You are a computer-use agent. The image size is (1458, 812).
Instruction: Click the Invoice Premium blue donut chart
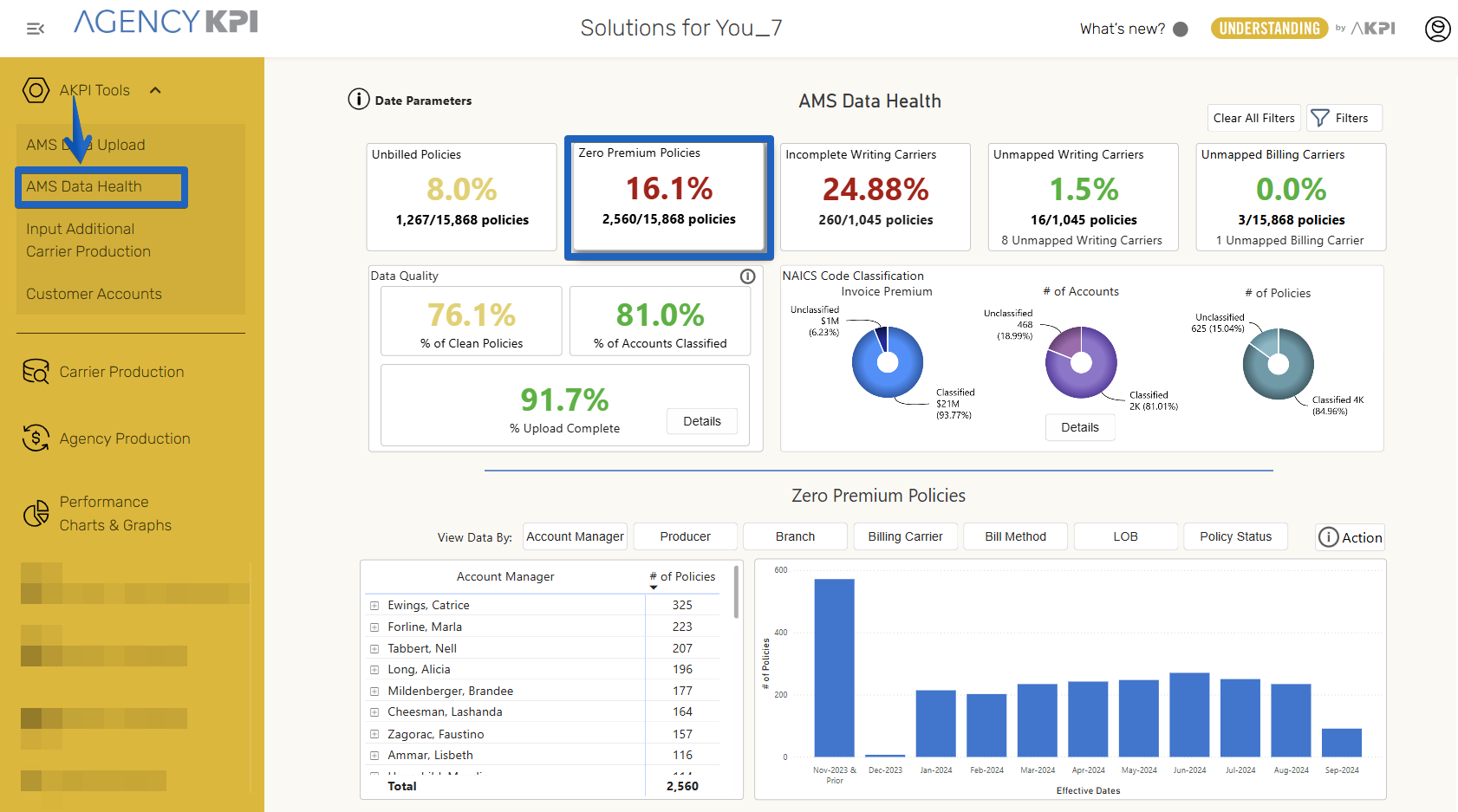(x=888, y=362)
